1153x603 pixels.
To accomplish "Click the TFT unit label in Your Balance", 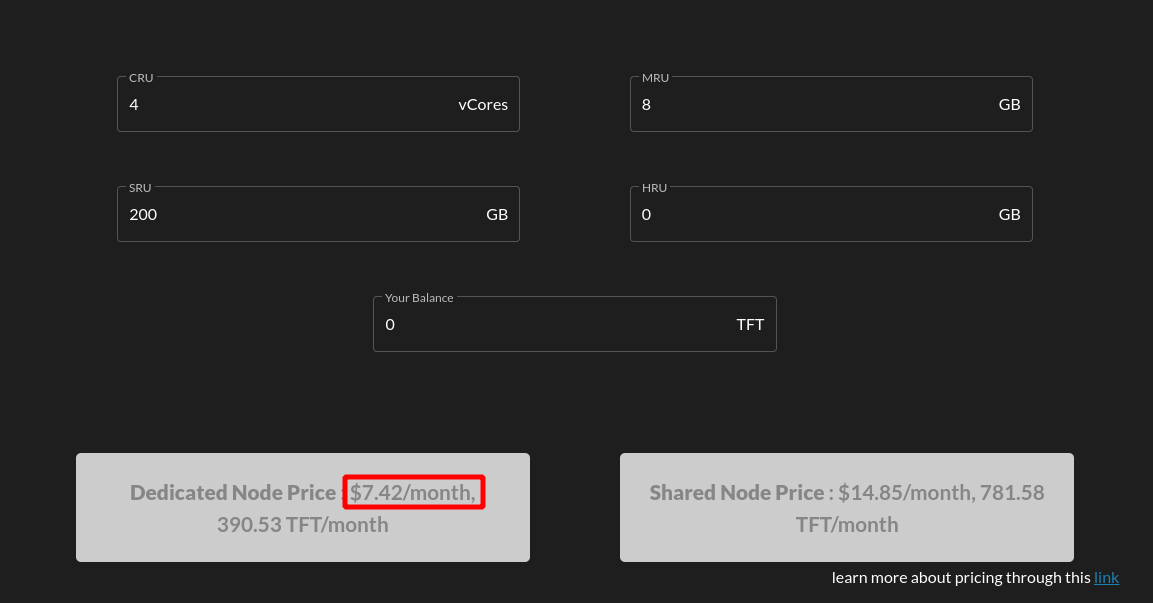I will 750,324.
